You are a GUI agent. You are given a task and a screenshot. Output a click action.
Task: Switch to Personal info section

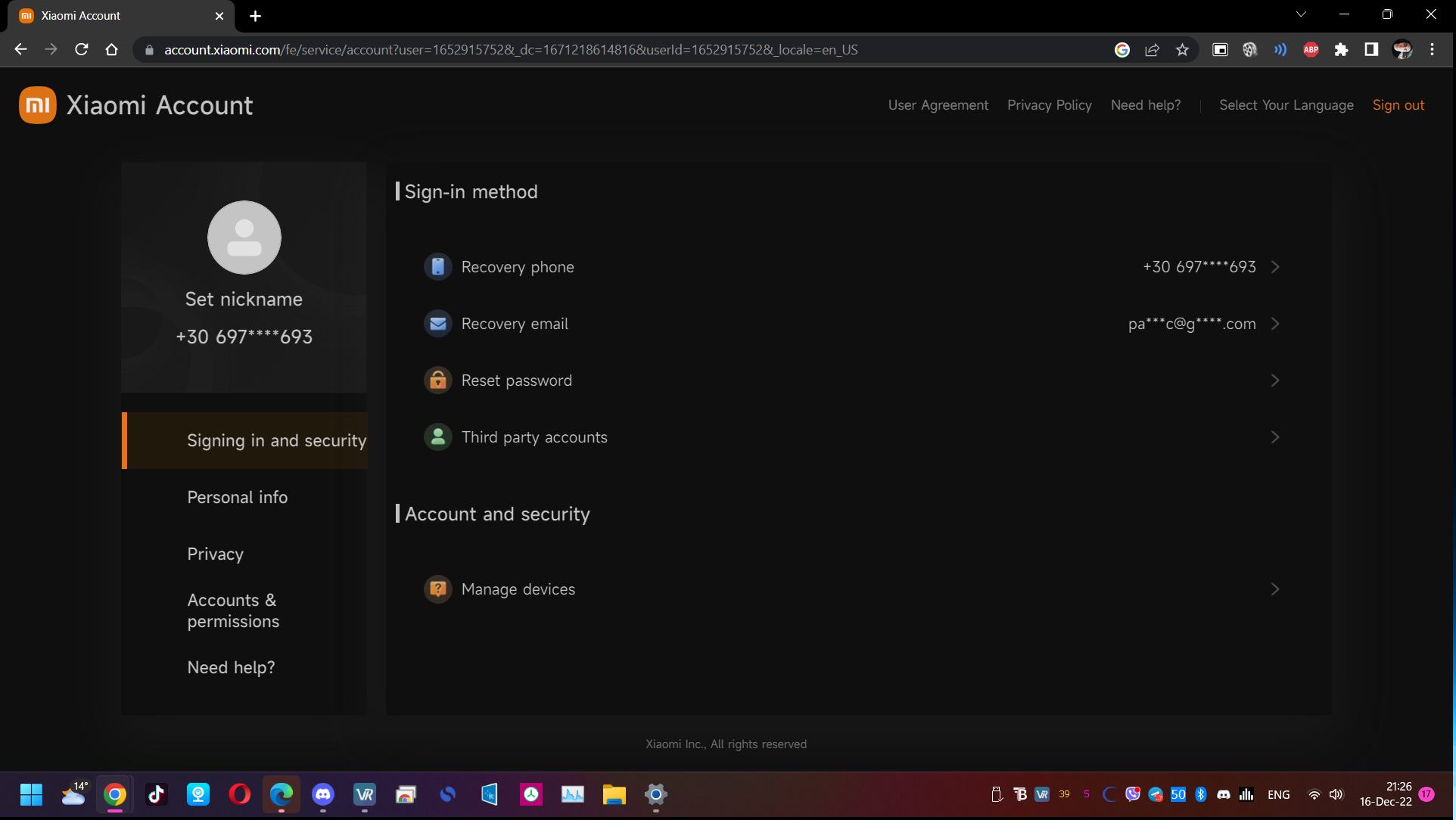[237, 497]
